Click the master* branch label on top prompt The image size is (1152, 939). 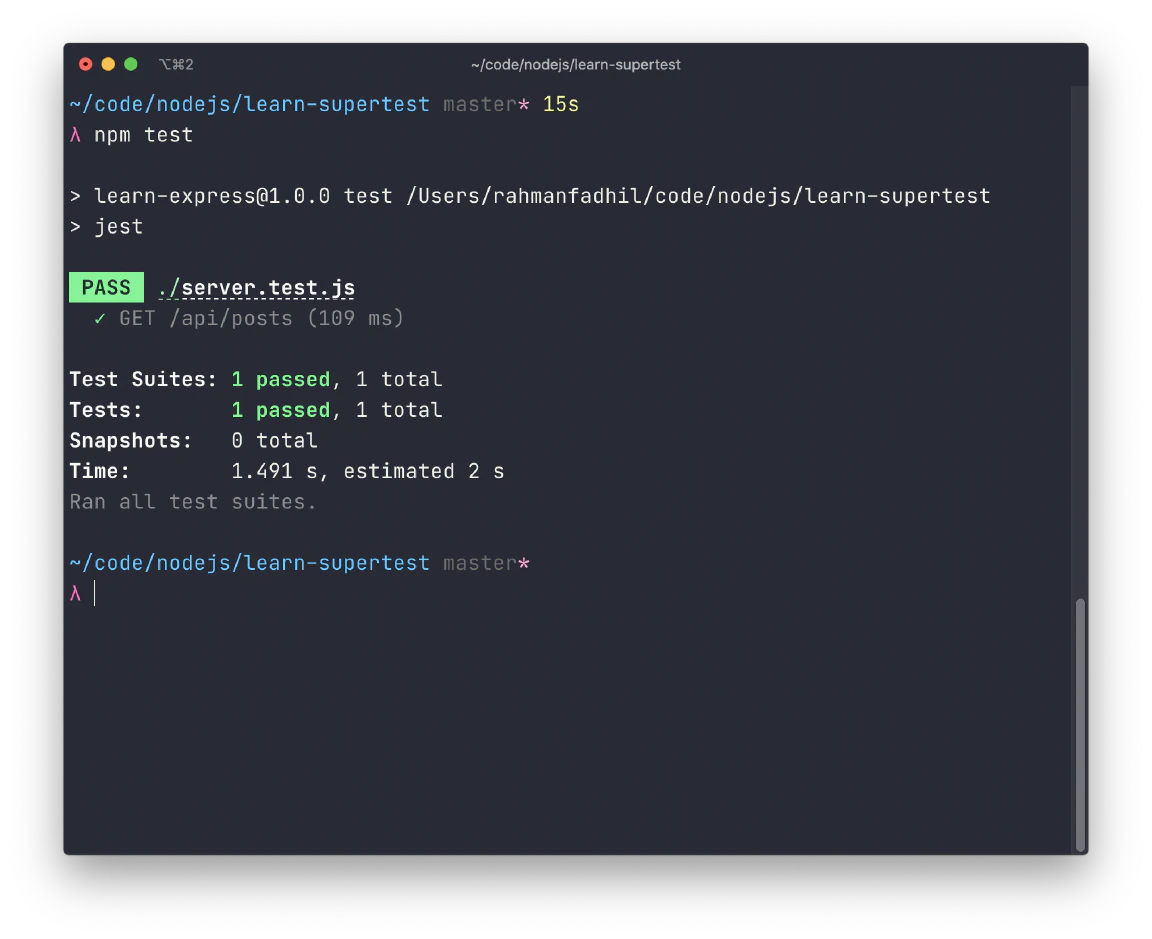(x=486, y=104)
